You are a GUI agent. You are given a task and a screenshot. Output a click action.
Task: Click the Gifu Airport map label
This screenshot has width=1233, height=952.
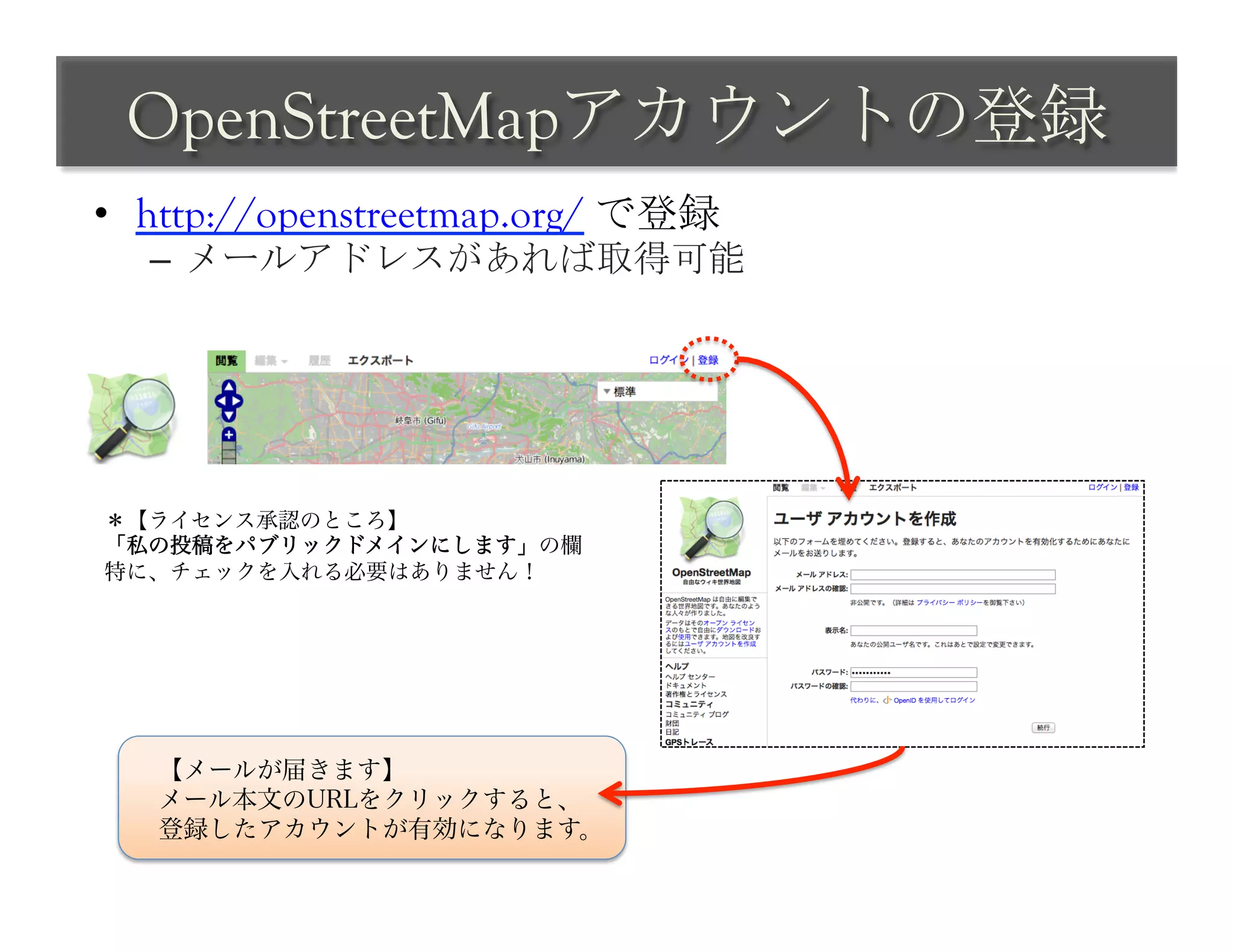484,426
